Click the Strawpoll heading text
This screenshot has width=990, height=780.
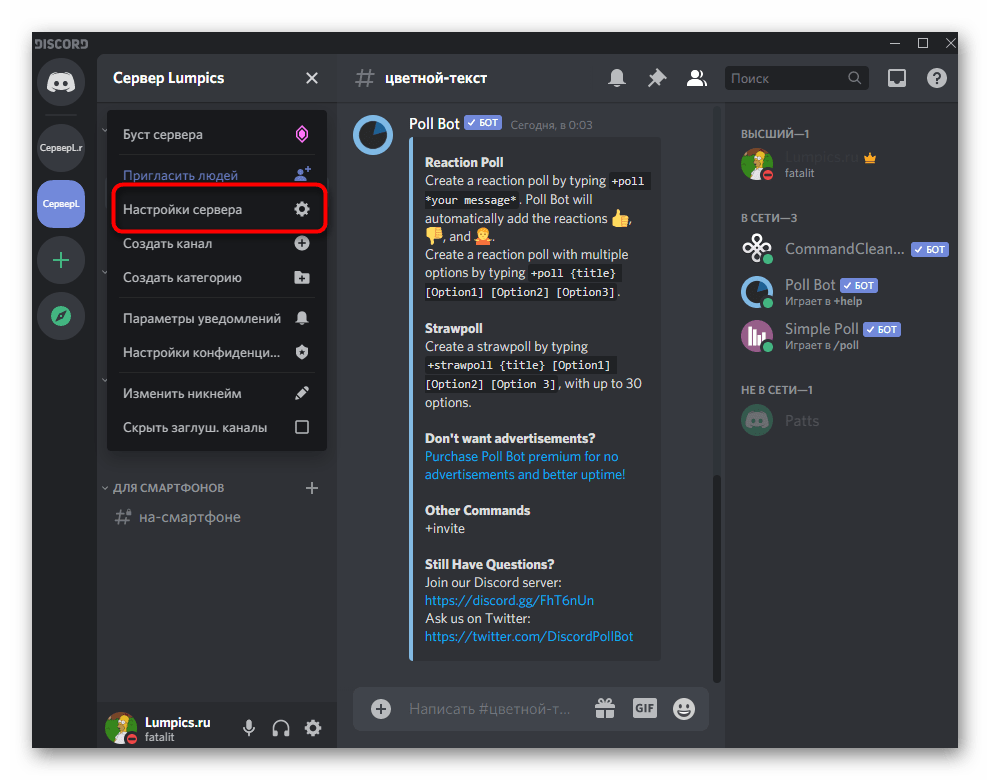click(453, 328)
